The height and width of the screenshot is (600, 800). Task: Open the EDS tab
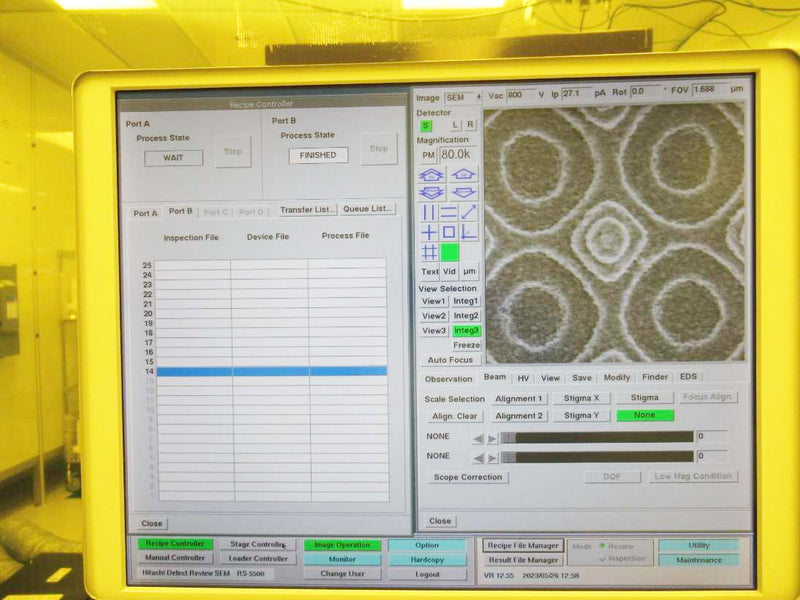[x=688, y=377]
